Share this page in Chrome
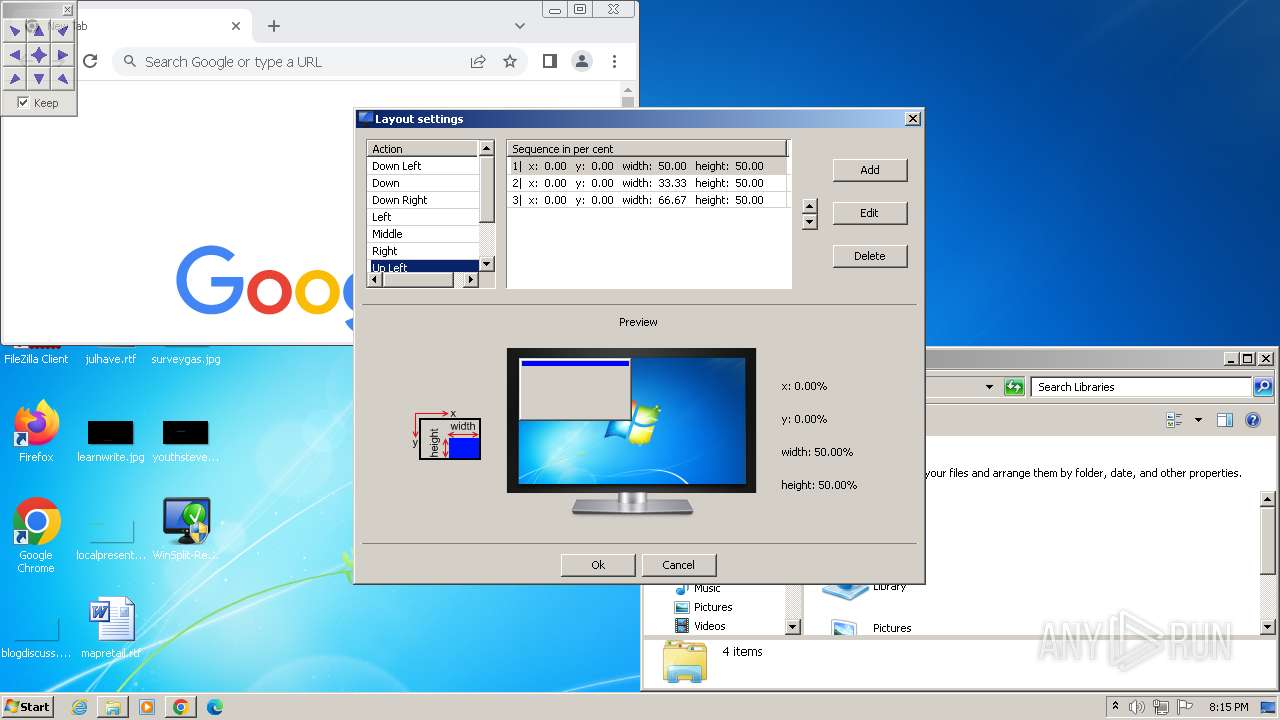 click(x=478, y=61)
